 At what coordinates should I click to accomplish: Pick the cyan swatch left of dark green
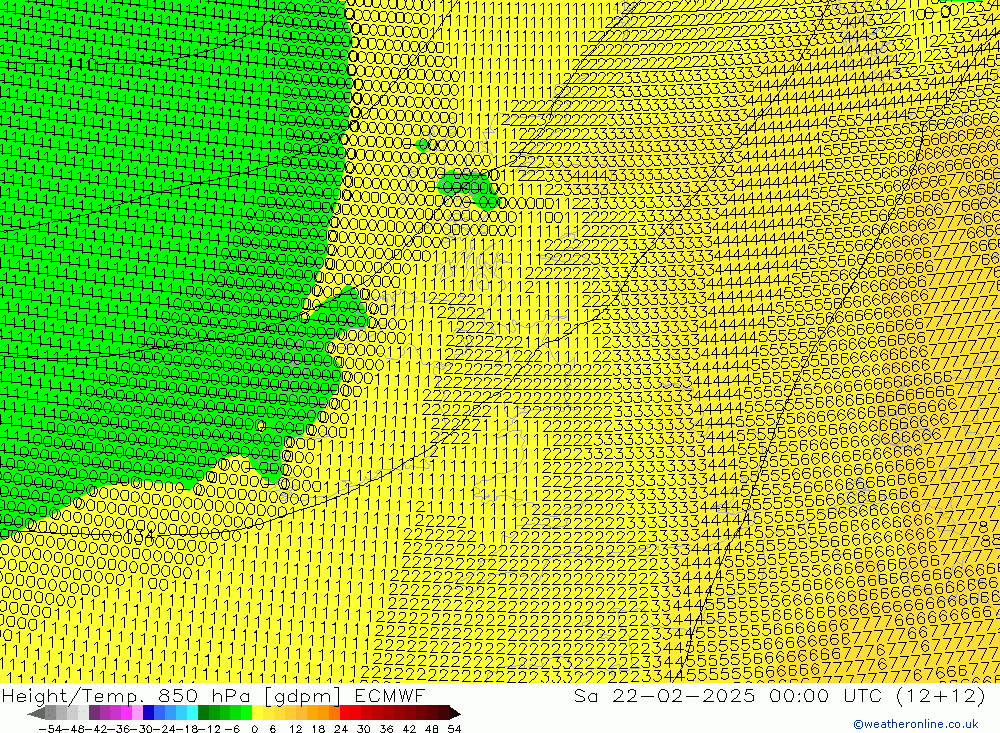coord(192,713)
